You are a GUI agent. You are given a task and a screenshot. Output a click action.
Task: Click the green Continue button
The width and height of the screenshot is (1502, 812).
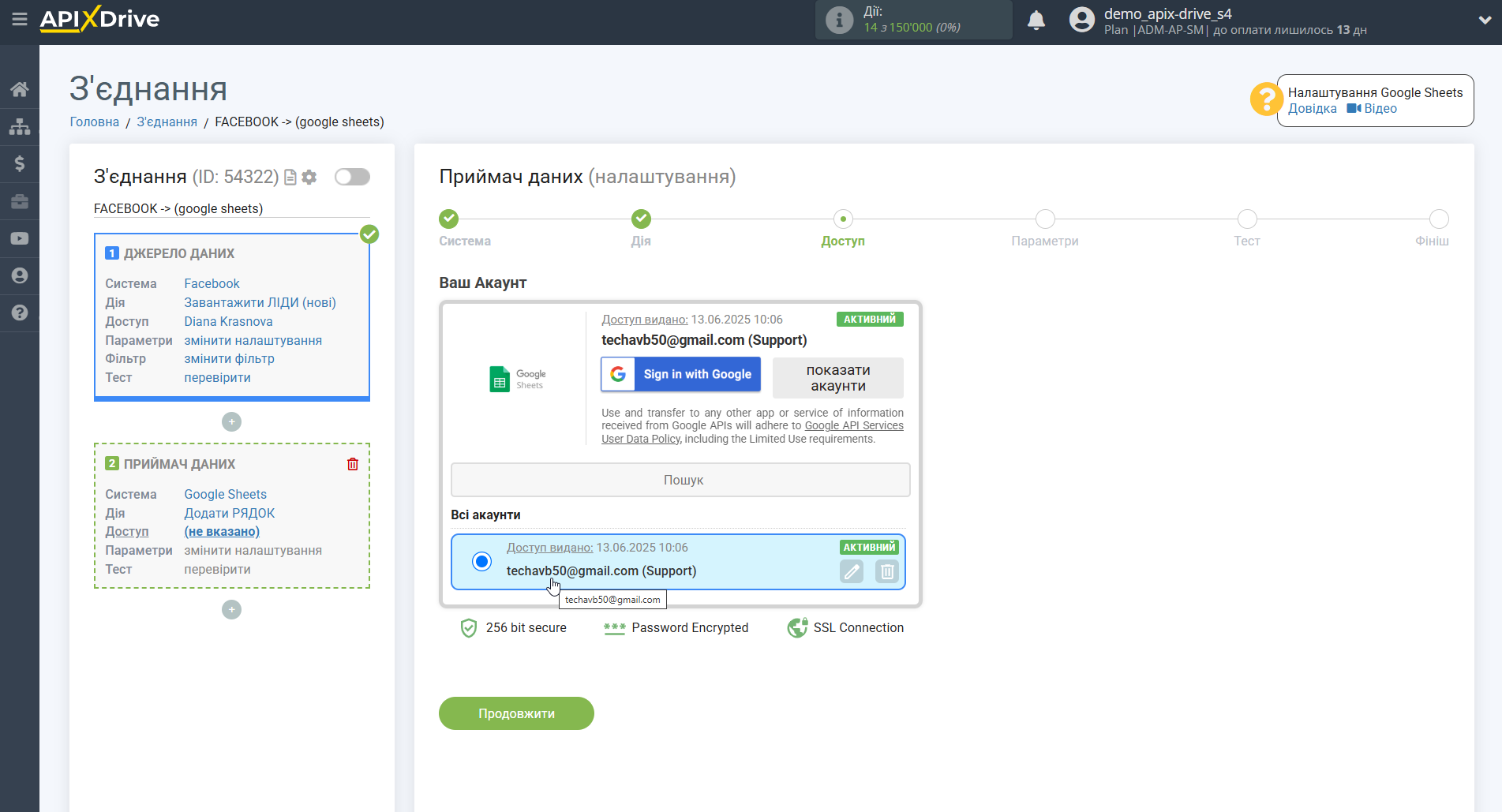tap(516, 713)
